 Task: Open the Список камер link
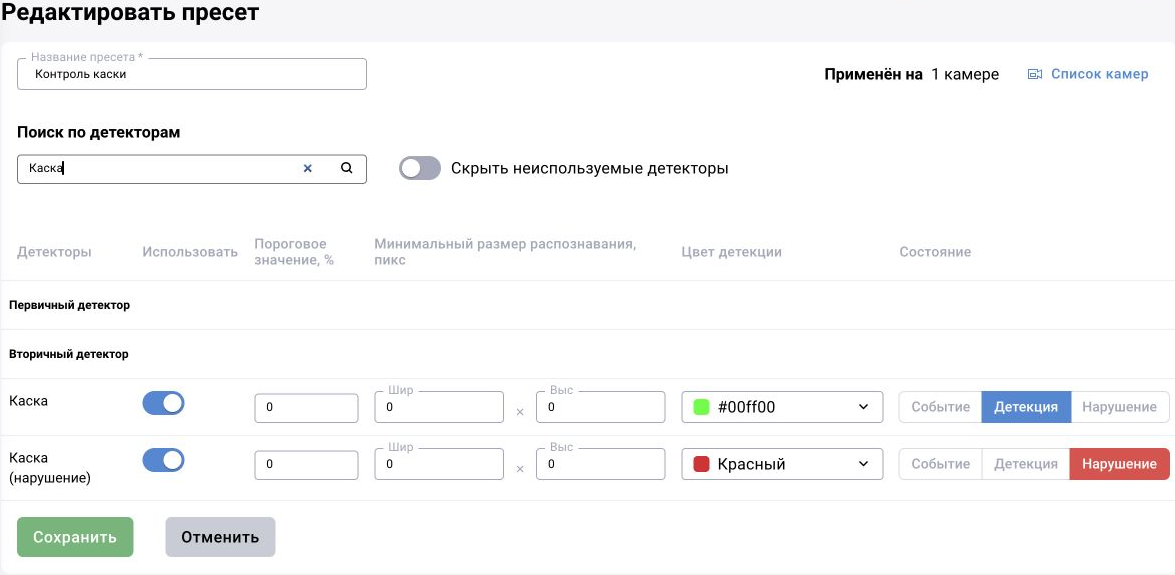[x=1099, y=73]
